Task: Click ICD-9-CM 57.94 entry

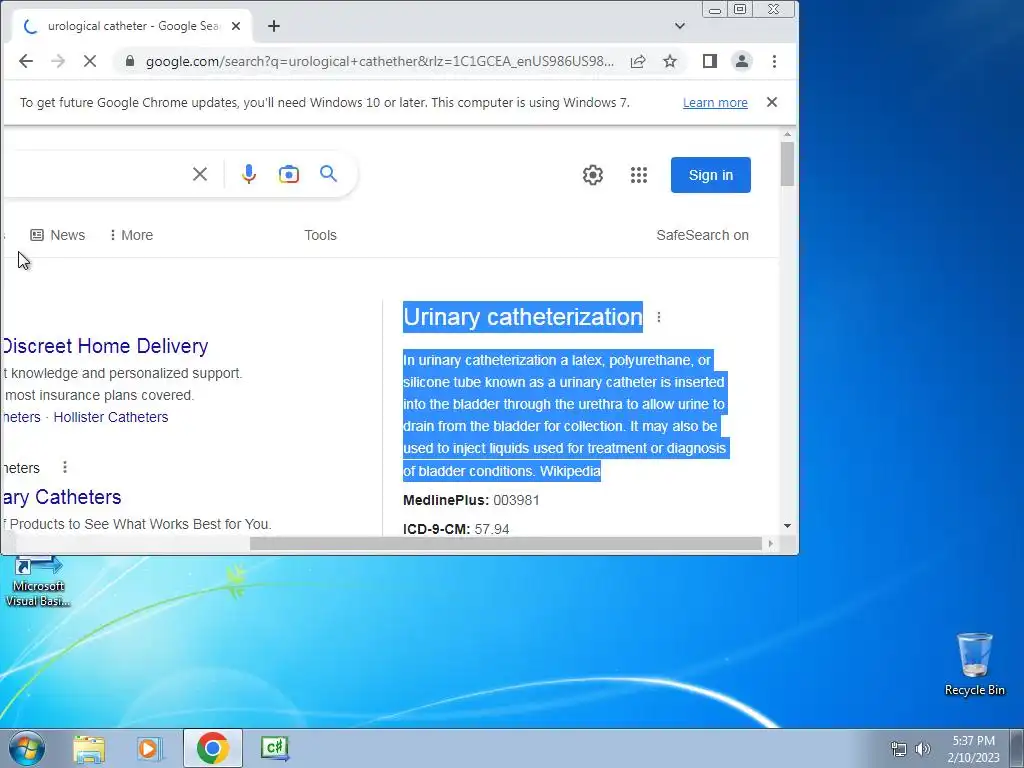Action: click(x=456, y=529)
